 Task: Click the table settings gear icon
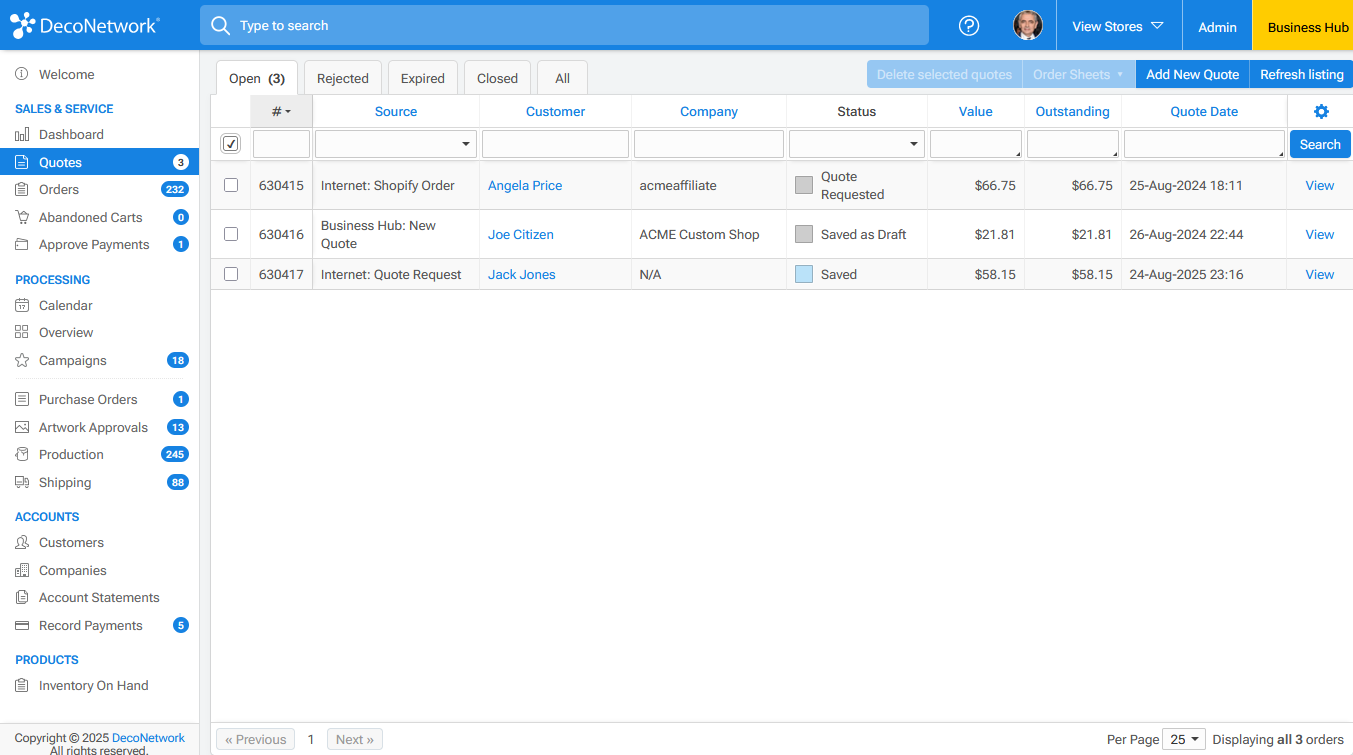(1320, 112)
